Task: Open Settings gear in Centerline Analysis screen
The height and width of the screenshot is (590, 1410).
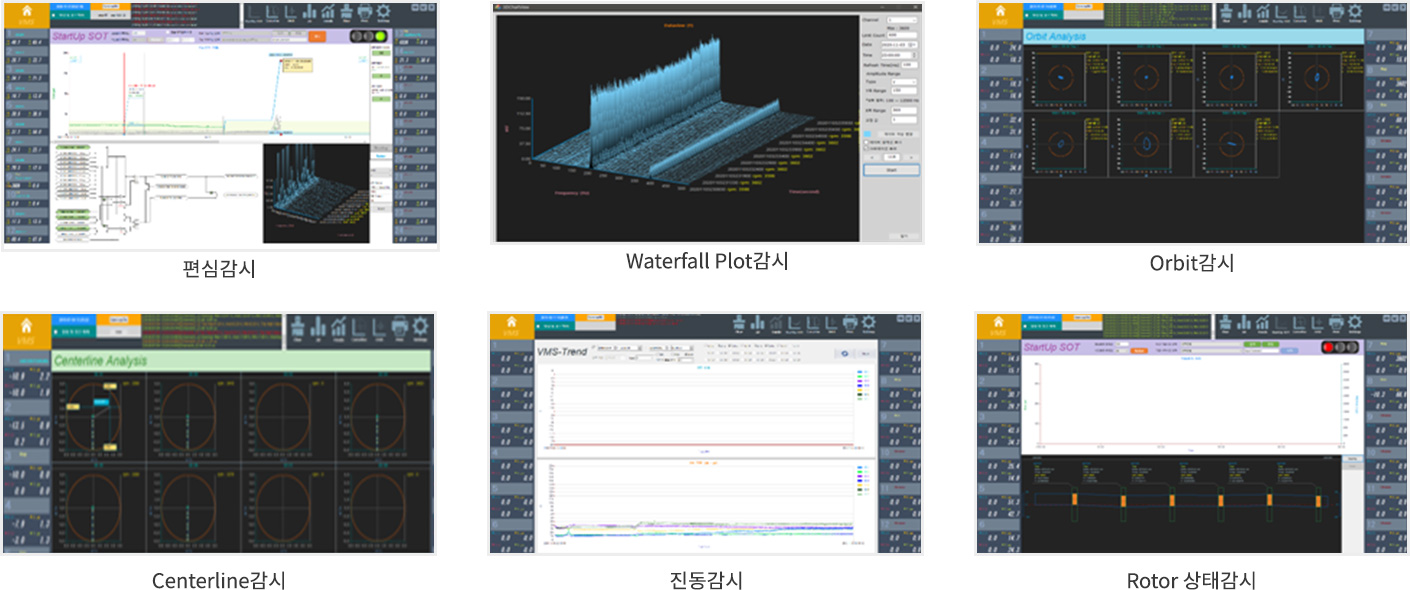Action: pos(418,327)
